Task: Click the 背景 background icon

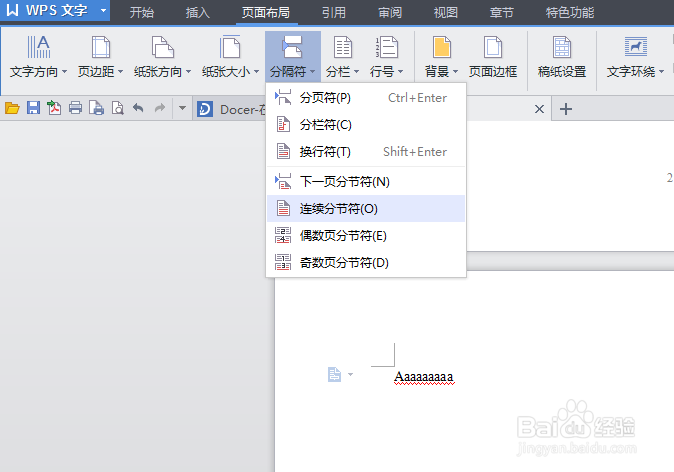Action: point(441,47)
